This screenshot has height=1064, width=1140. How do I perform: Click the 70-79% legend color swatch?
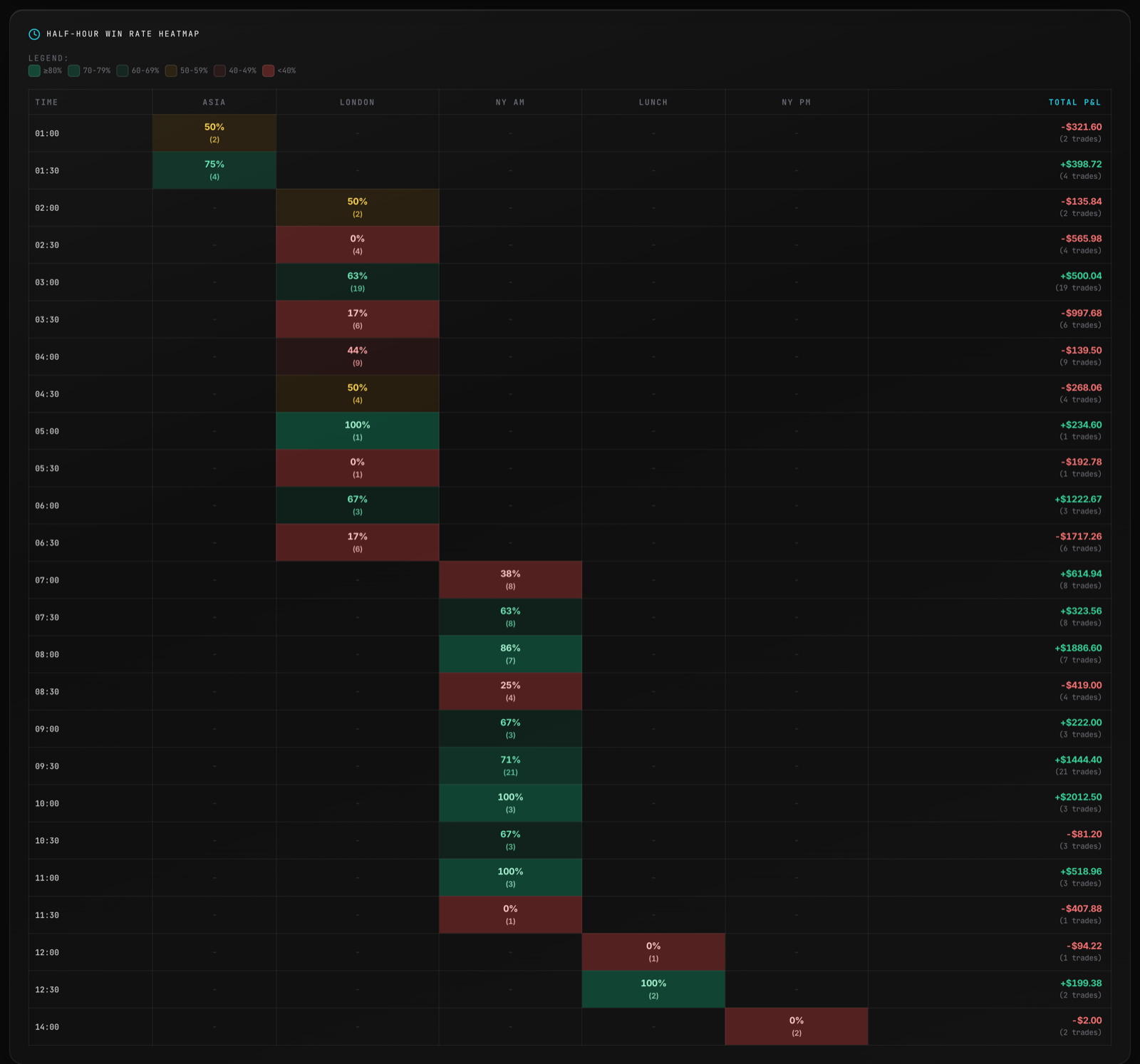click(74, 71)
